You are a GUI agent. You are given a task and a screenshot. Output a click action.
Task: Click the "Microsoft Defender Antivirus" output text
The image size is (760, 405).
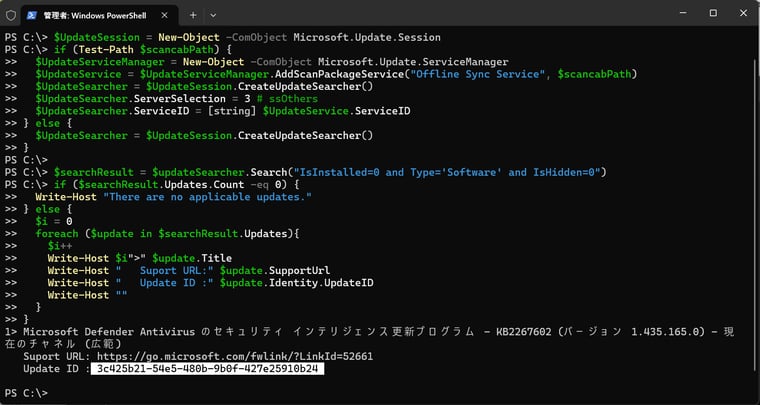(x=109, y=332)
